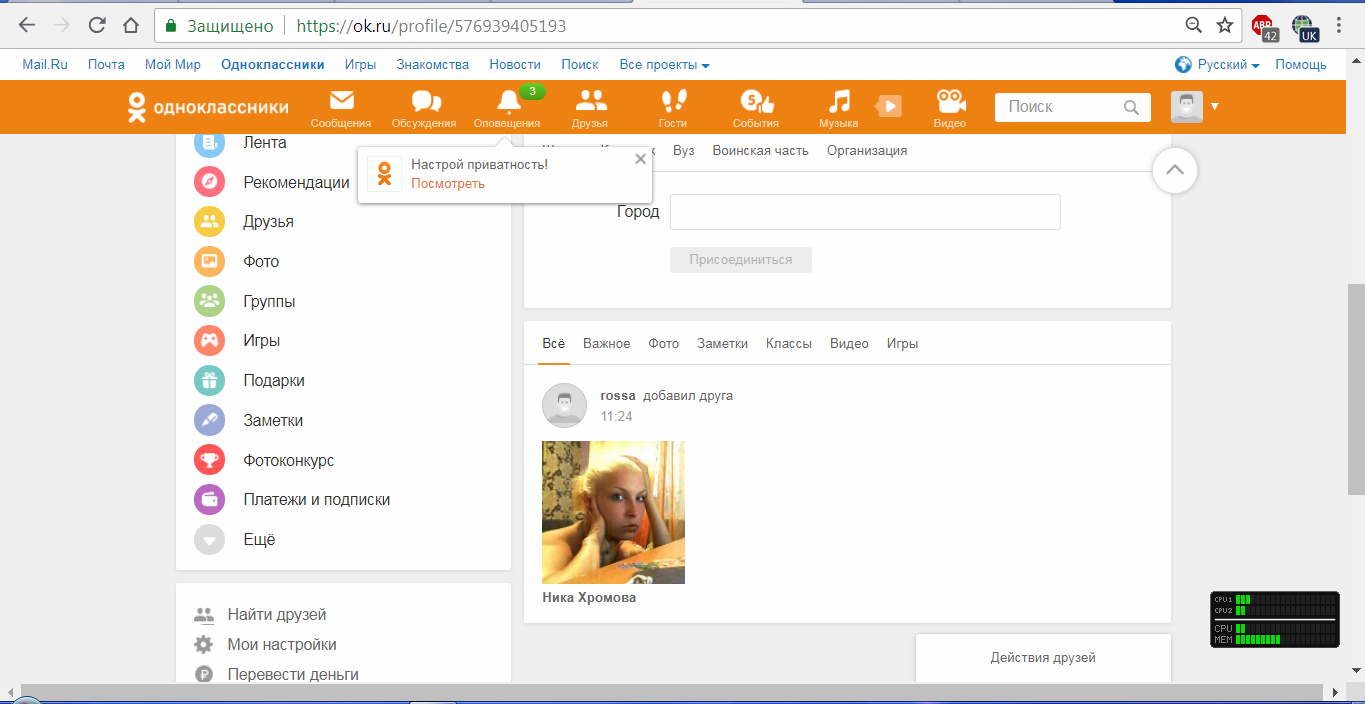Switch to Классы feed tab
Viewport: 1365px width, 704px height.
pyautogui.click(x=789, y=343)
